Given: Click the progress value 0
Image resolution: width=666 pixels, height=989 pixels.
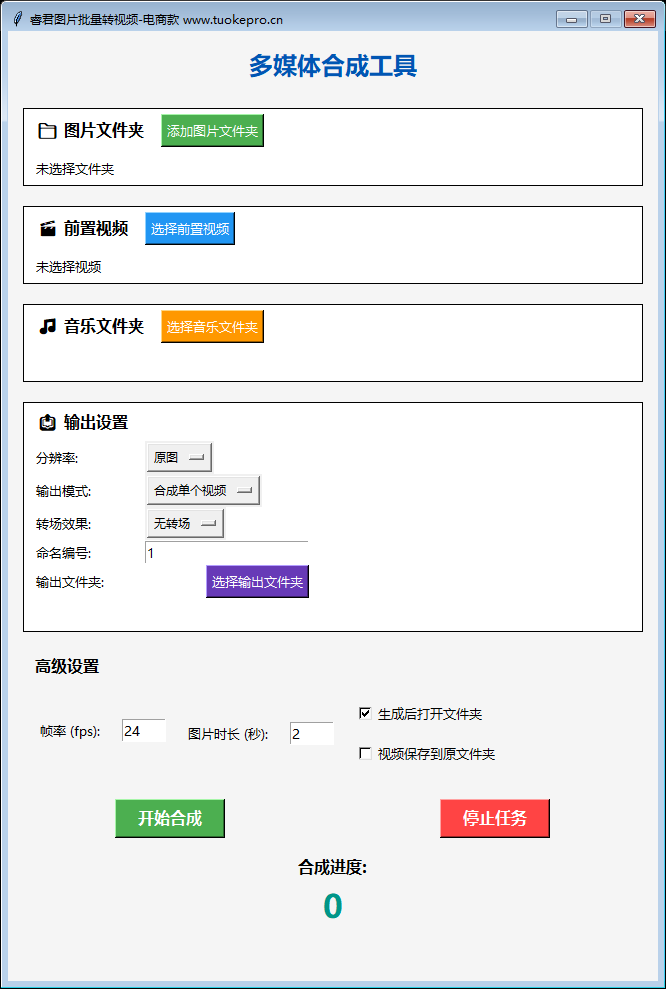Looking at the screenshot, I should click(332, 906).
